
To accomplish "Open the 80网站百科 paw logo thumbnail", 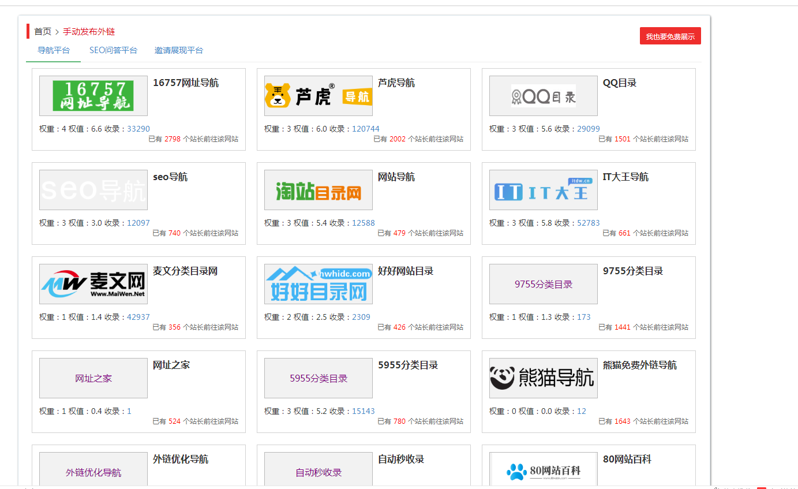I will click(x=543, y=469).
